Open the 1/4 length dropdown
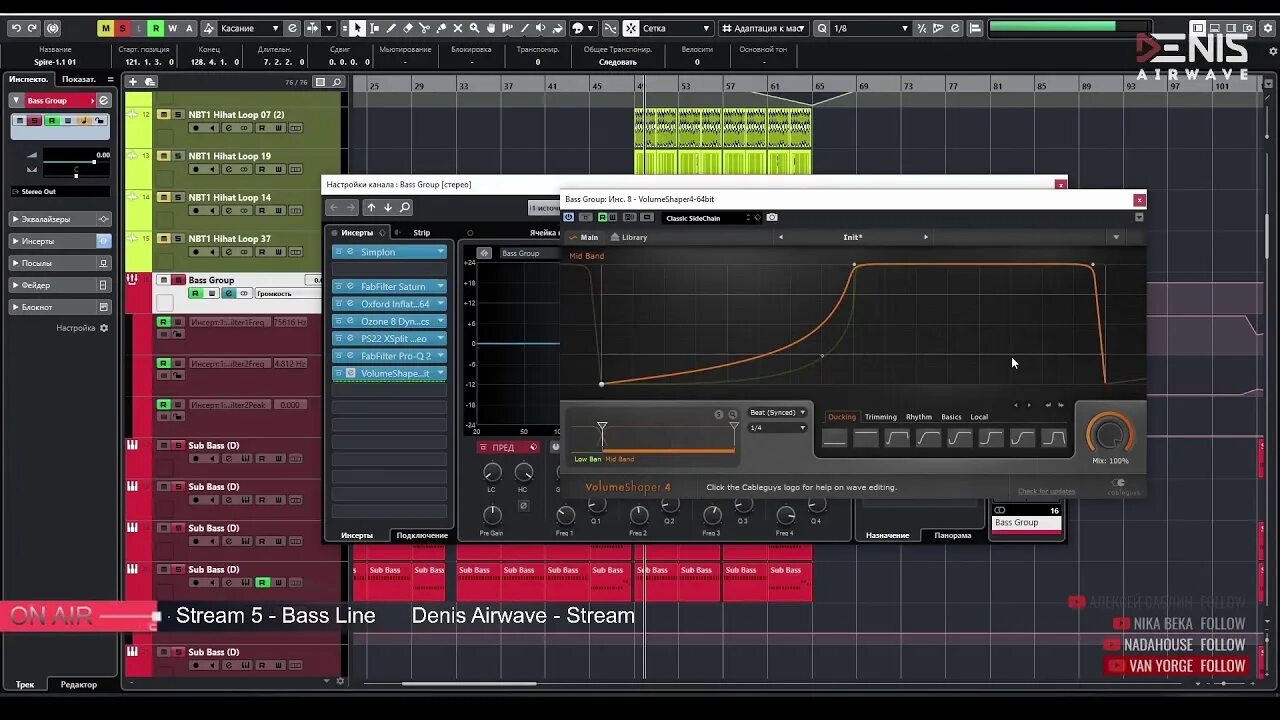Image resolution: width=1280 pixels, height=720 pixels. [777, 428]
